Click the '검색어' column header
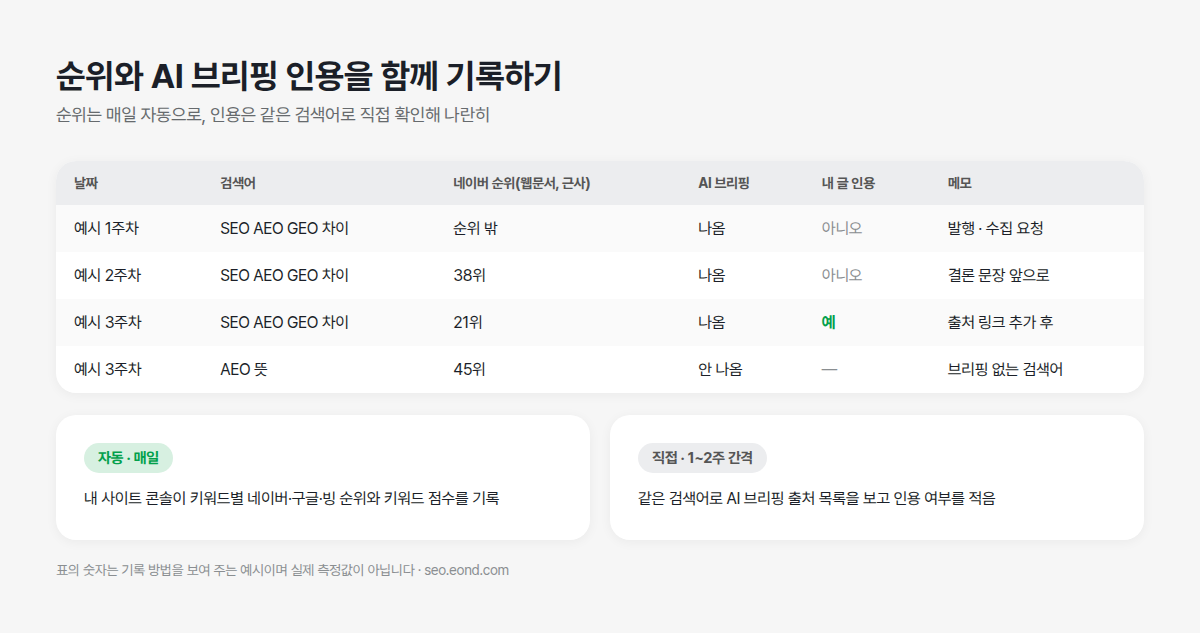The image size is (1200, 633). pos(239,184)
